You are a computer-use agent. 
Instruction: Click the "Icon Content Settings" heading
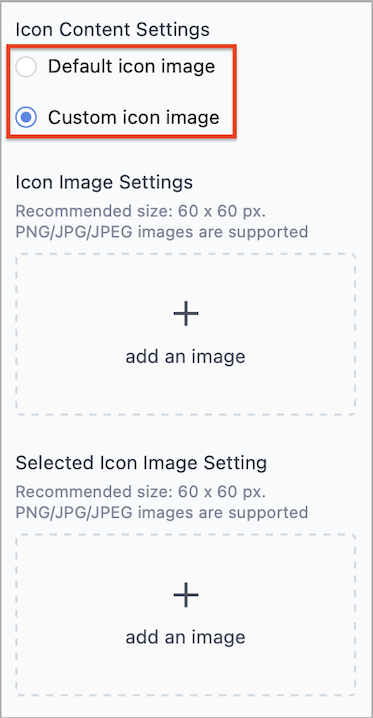[113, 30]
